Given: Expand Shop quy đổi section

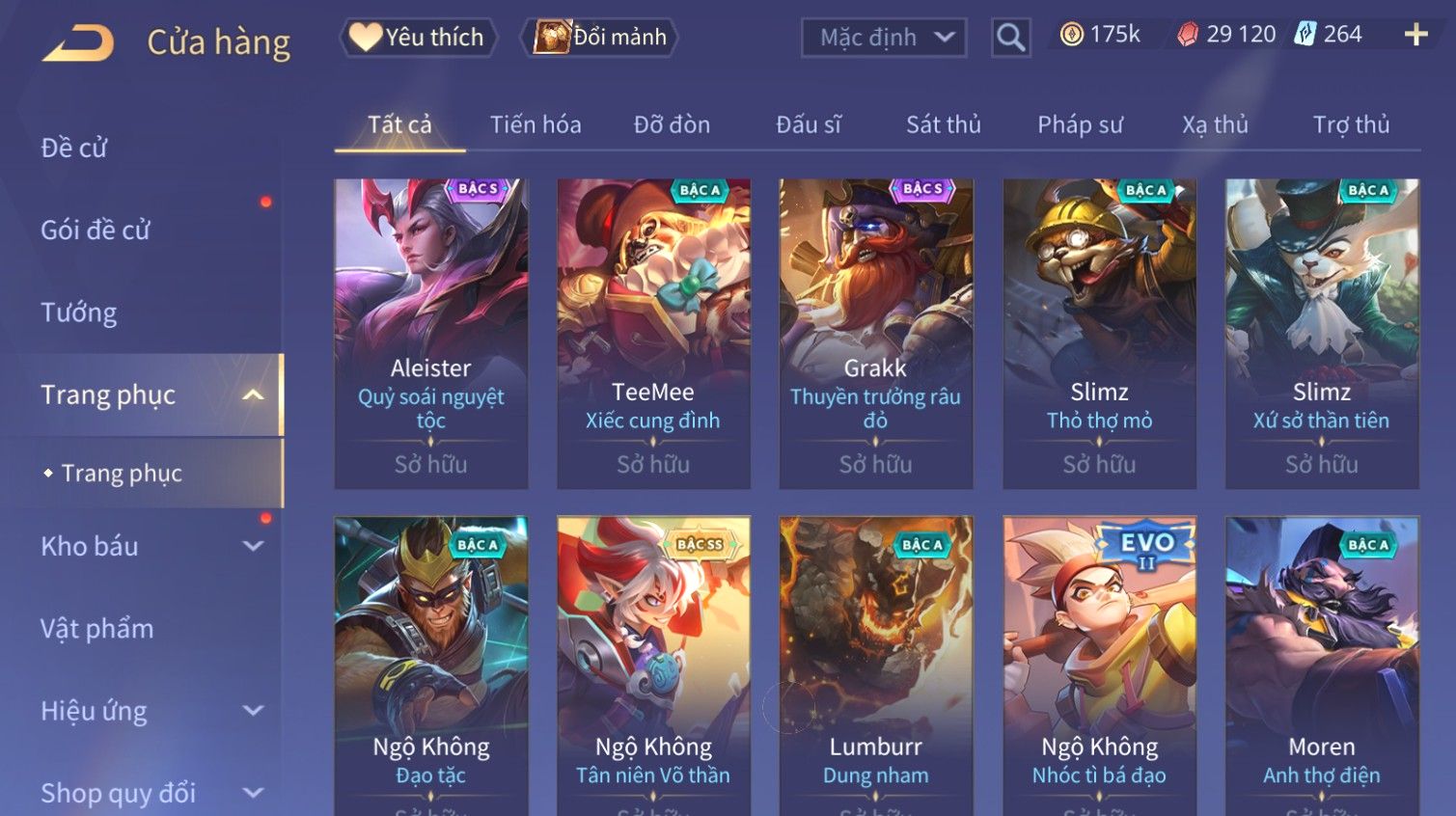Looking at the screenshot, I should point(253,793).
